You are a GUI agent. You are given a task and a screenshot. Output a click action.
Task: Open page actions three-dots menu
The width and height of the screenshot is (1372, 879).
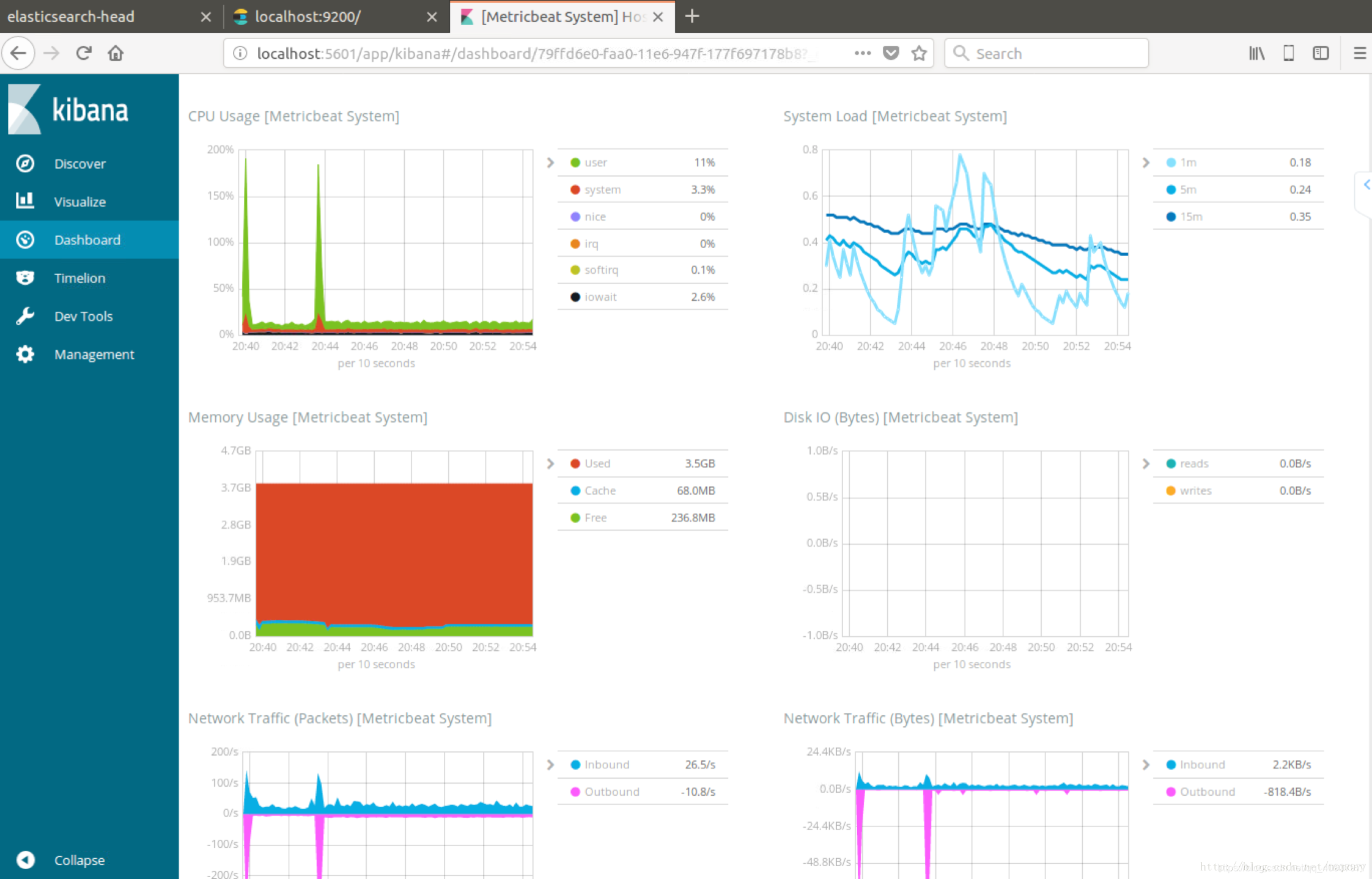(x=863, y=53)
